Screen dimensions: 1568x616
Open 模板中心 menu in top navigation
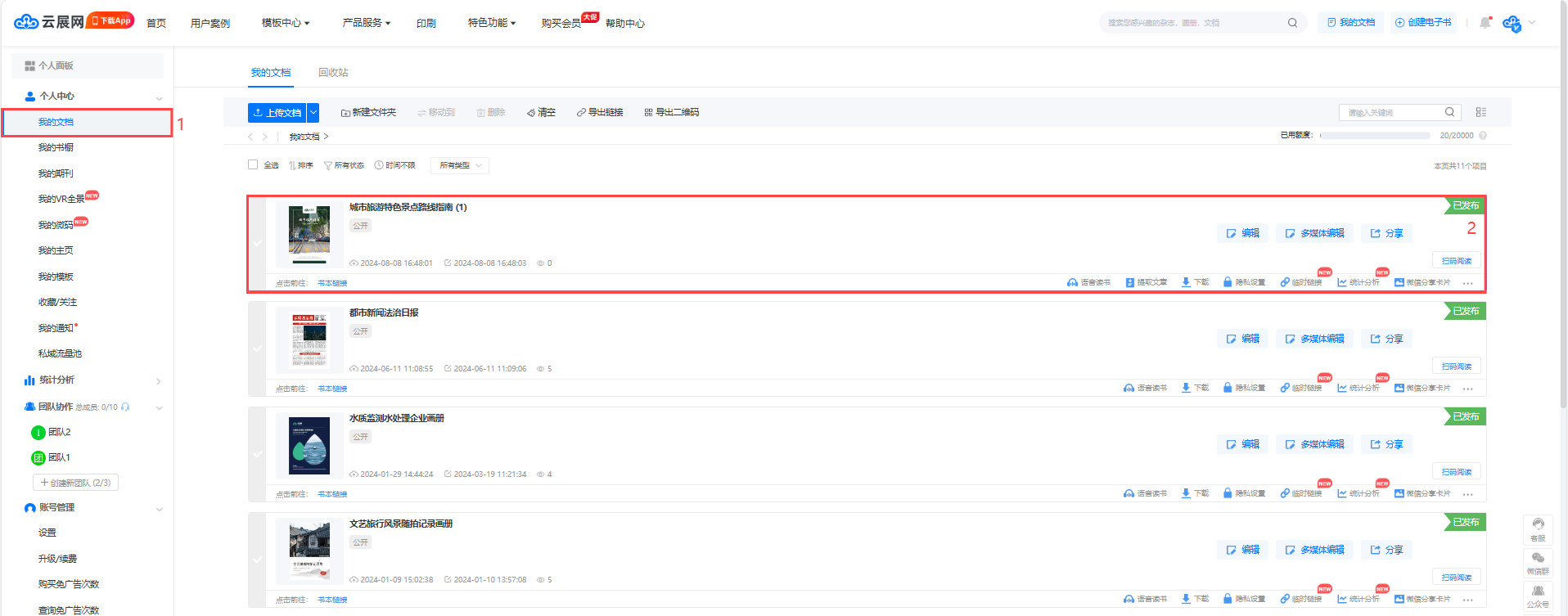pyautogui.click(x=285, y=23)
